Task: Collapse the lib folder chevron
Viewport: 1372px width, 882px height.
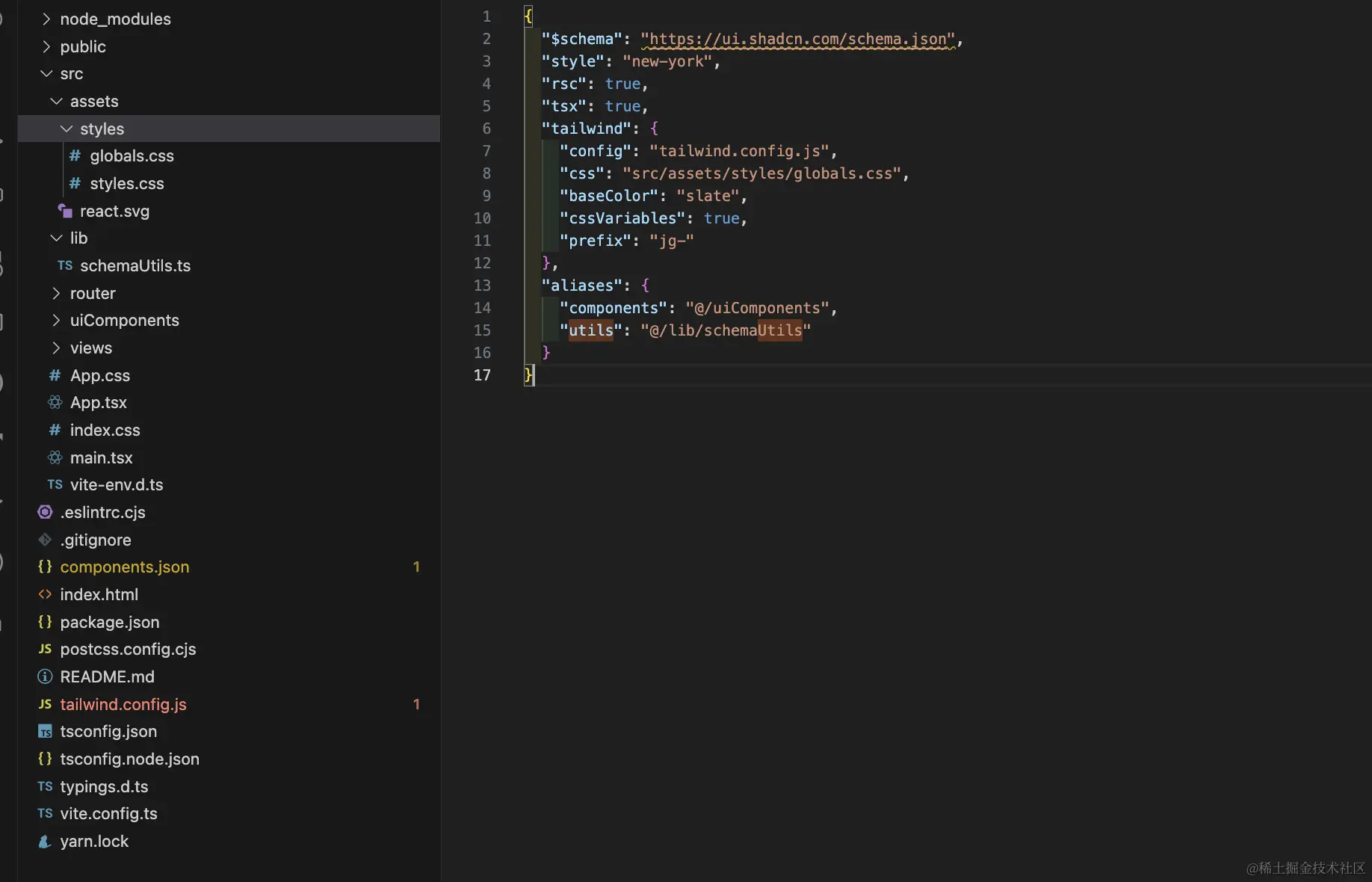Action: coord(56,238)
